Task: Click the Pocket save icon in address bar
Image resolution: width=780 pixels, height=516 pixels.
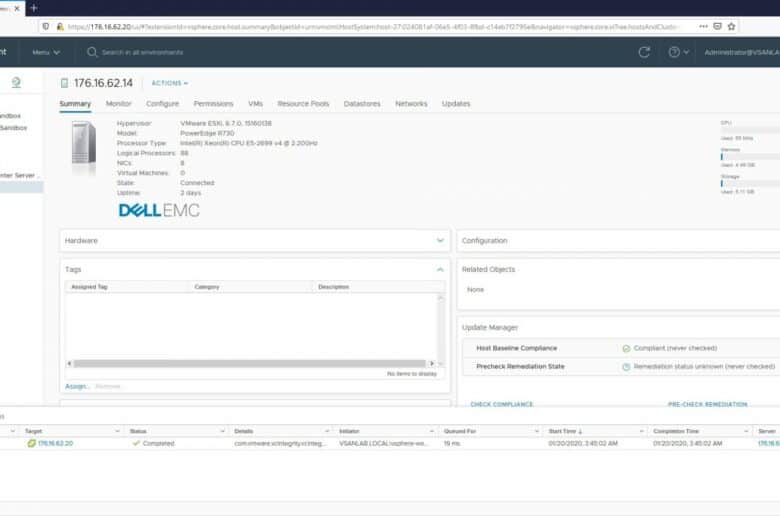Action: coord(717,26)
